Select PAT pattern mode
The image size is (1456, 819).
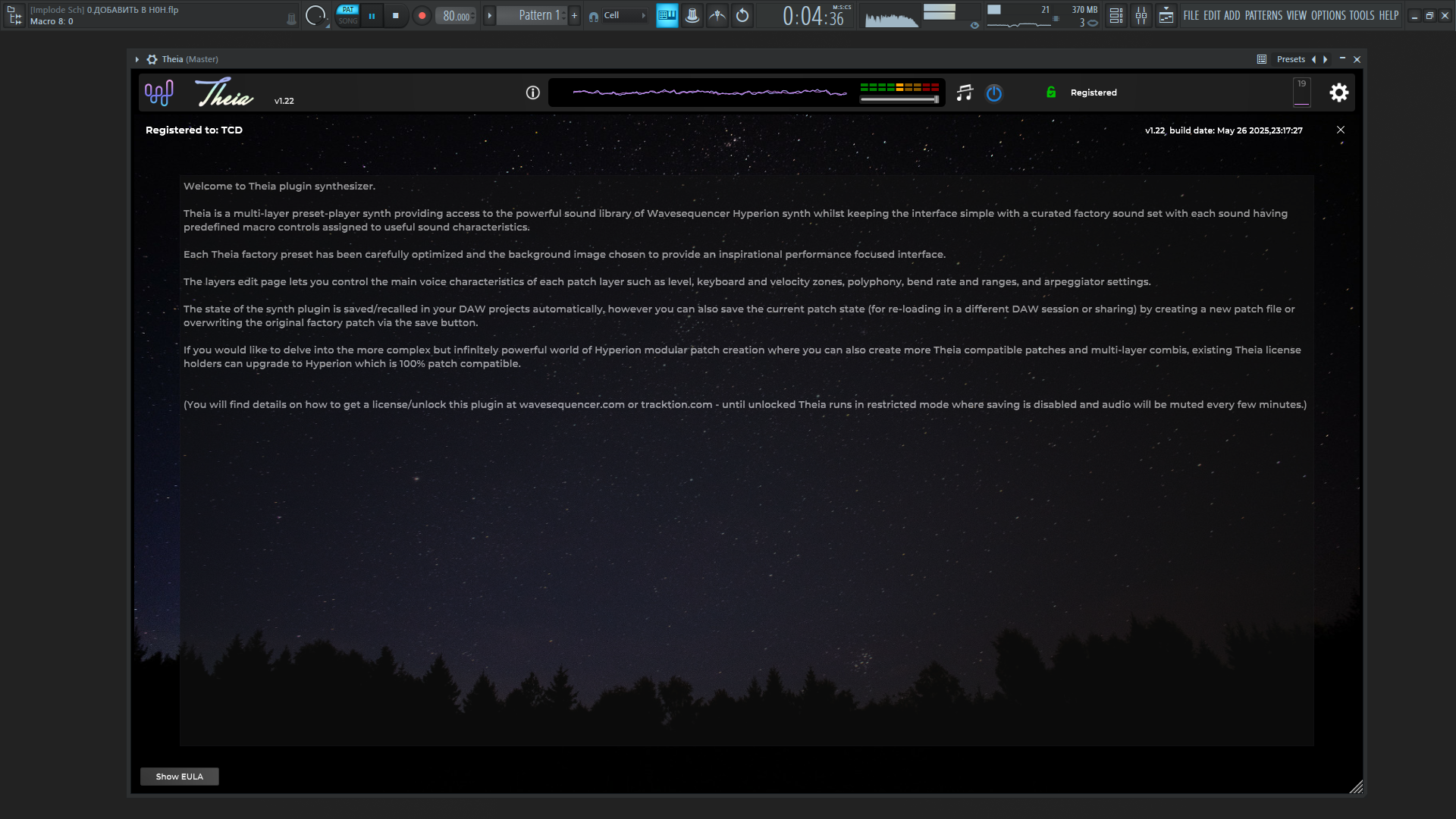(x=348, y=10)
